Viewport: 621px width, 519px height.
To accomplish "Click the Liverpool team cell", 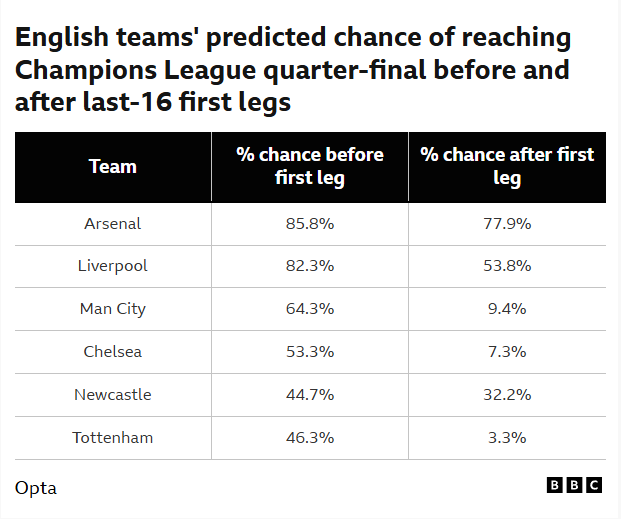I will tap(113, 266).
